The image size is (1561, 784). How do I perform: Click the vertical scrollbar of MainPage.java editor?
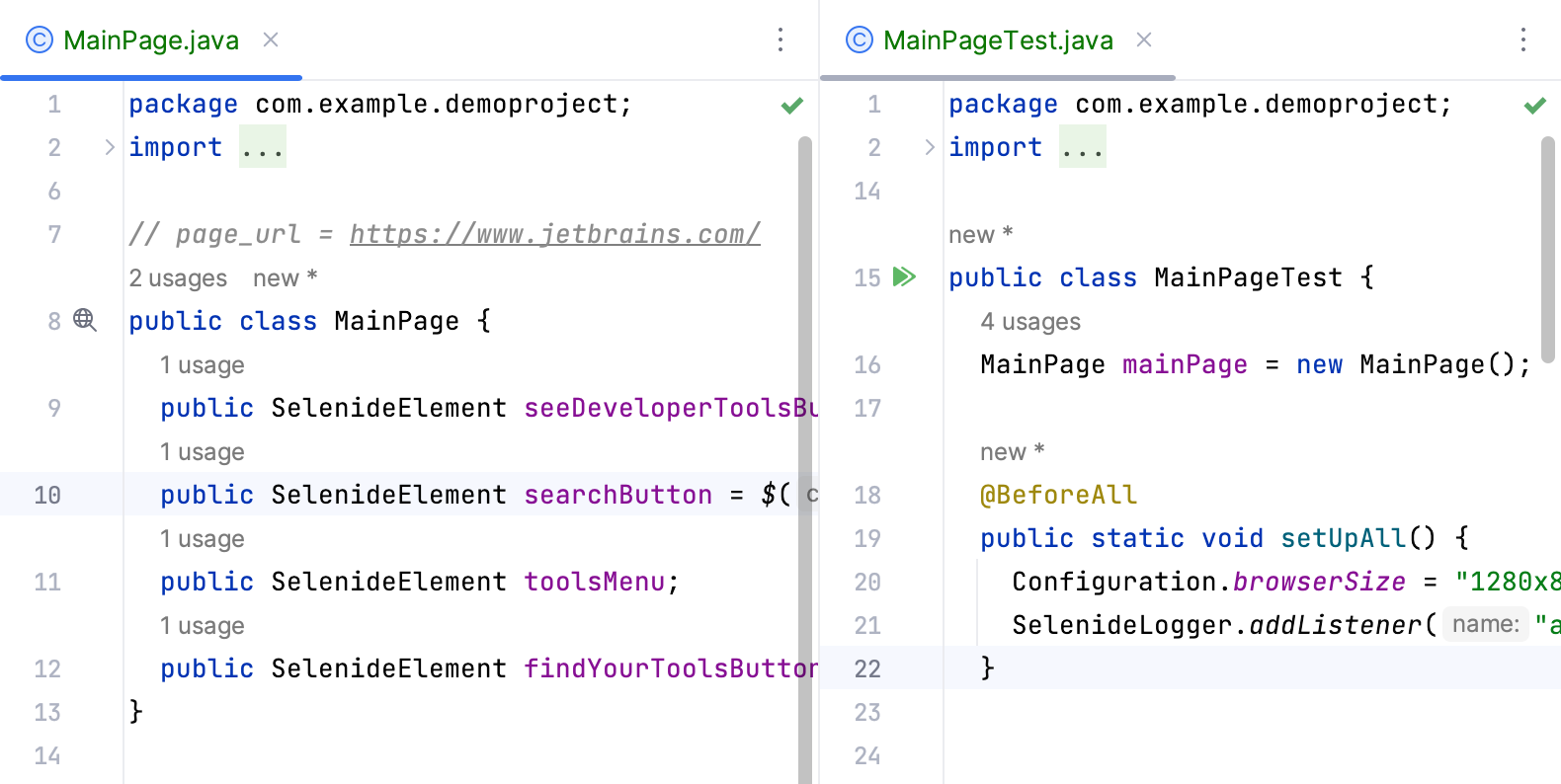click(805, 460)
